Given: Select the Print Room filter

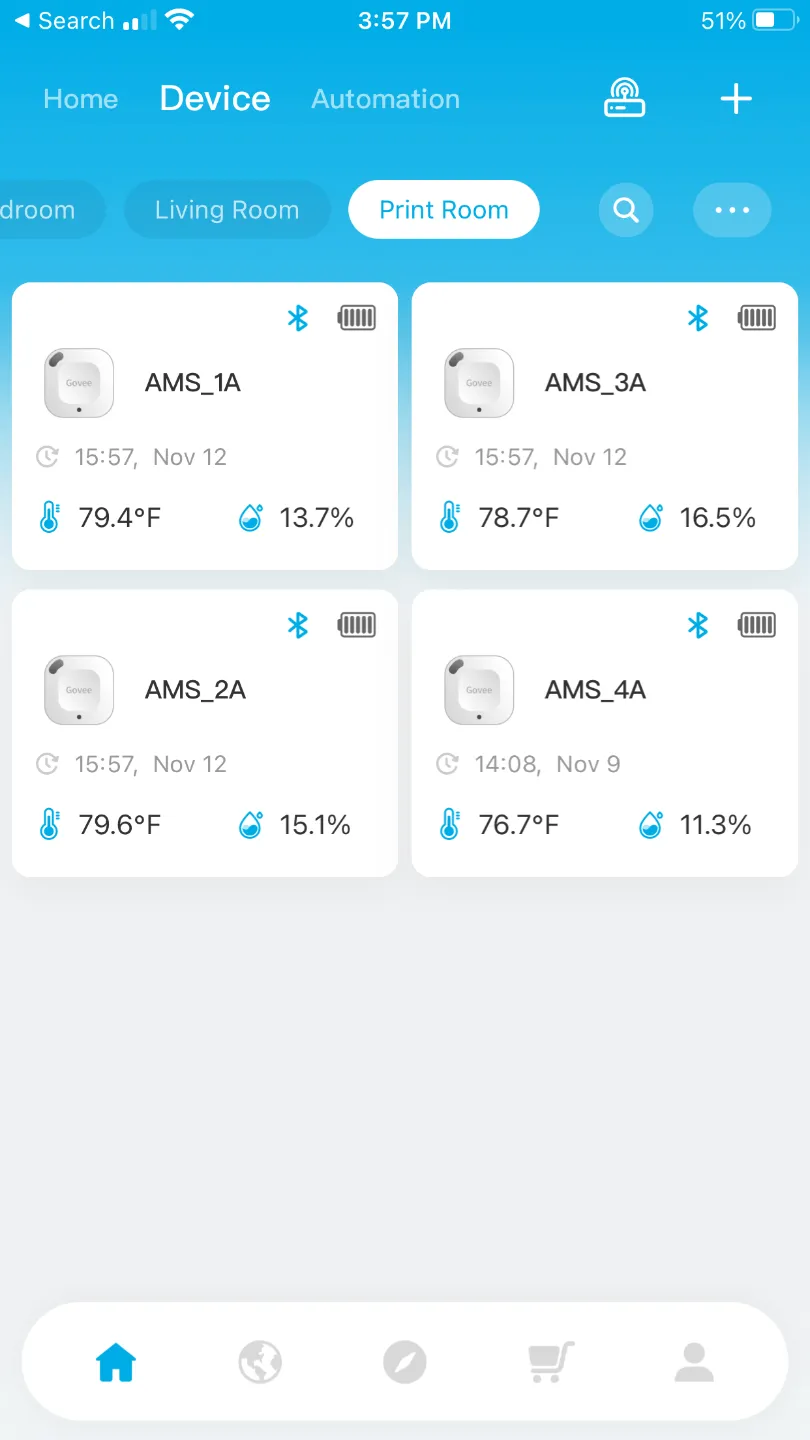Looking at the screenshot, I should point(444,210).
